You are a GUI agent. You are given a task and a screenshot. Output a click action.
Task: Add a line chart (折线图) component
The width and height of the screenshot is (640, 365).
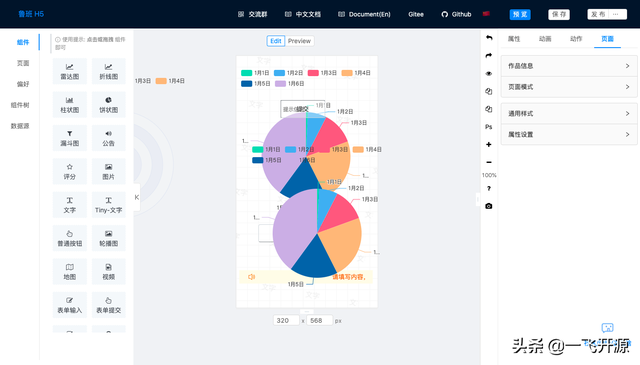click(x=109, y=71)
